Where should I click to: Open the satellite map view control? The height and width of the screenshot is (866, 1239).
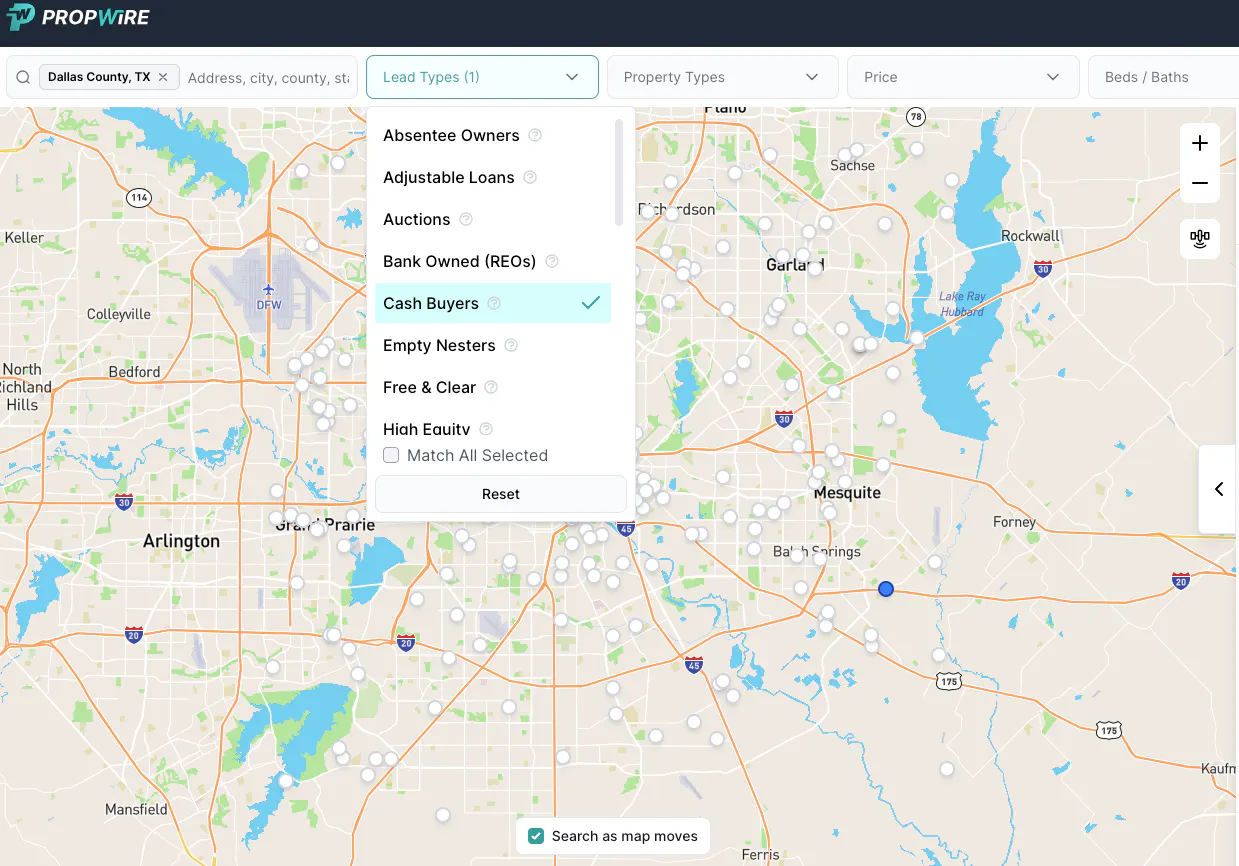click(x=1199, y=239)
